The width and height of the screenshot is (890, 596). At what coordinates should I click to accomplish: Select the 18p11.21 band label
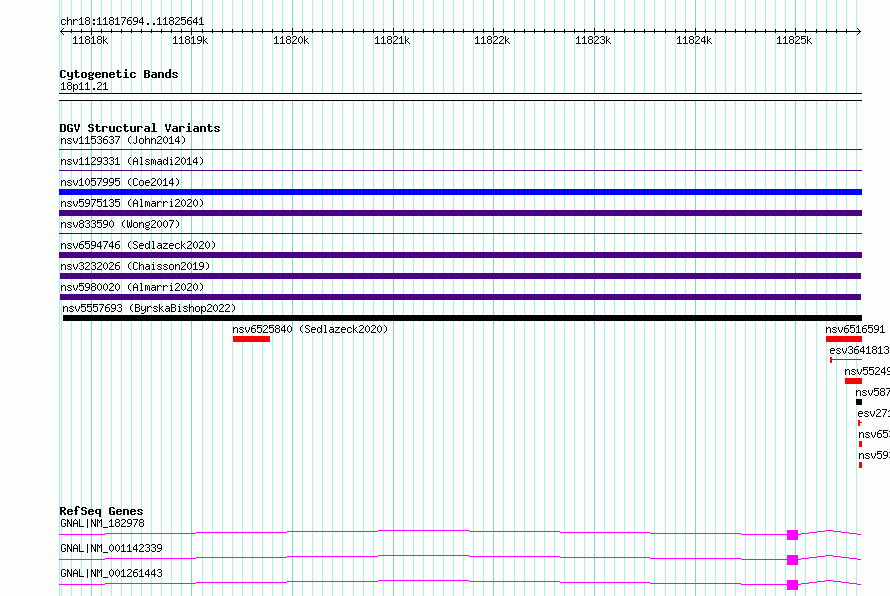(x=84, y=86)
